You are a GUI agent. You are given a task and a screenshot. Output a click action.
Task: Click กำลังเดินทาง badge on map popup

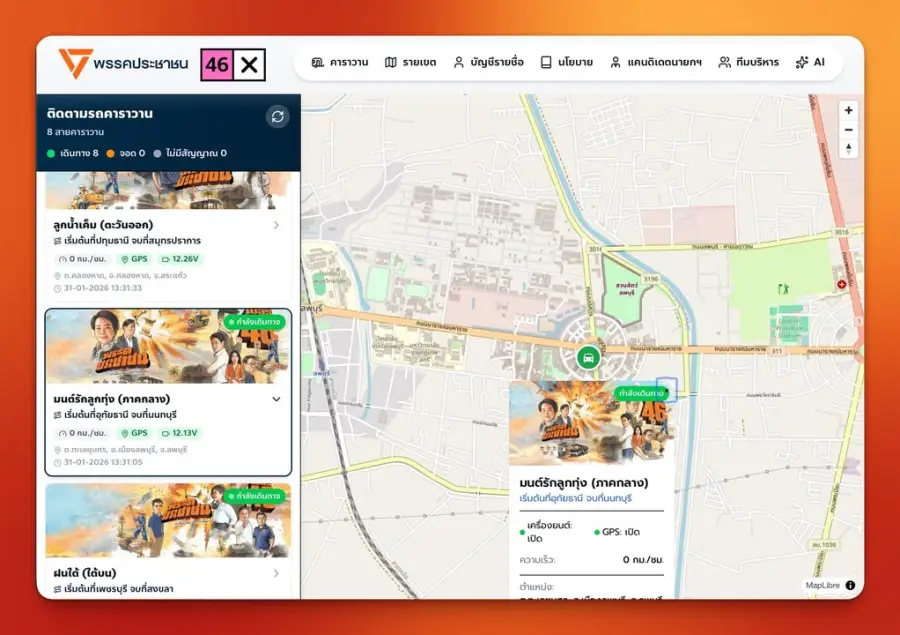coord(641,393)
